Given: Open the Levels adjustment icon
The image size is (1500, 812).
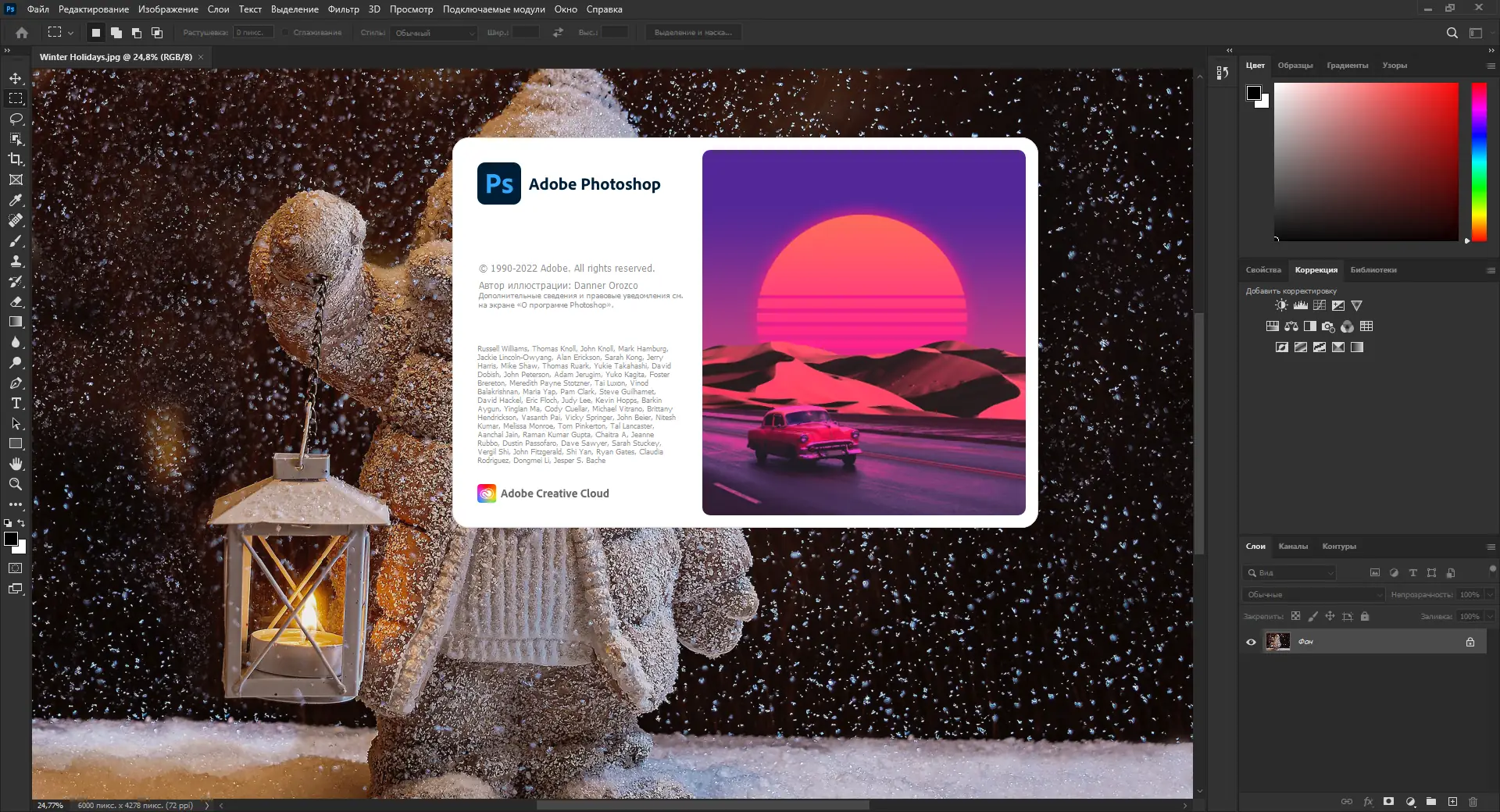Looking at the screenshot, I should click(x=1301, y=305).
